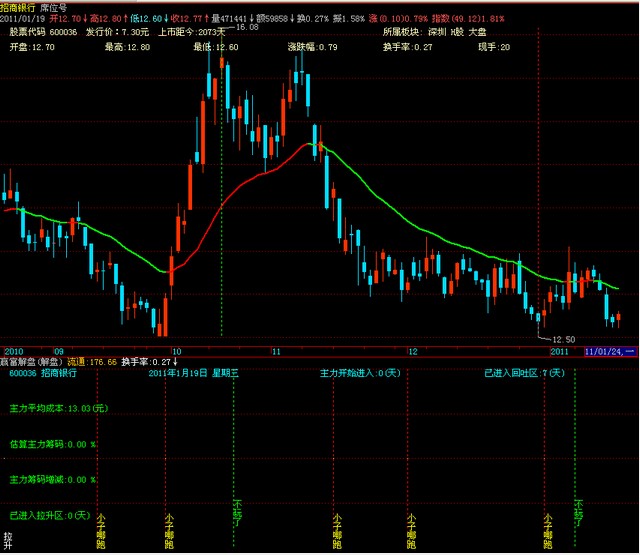Select the 赢富解盘(解盘) indicator title
The height and width of the screenshot is (555, 640).
point(32,361)
